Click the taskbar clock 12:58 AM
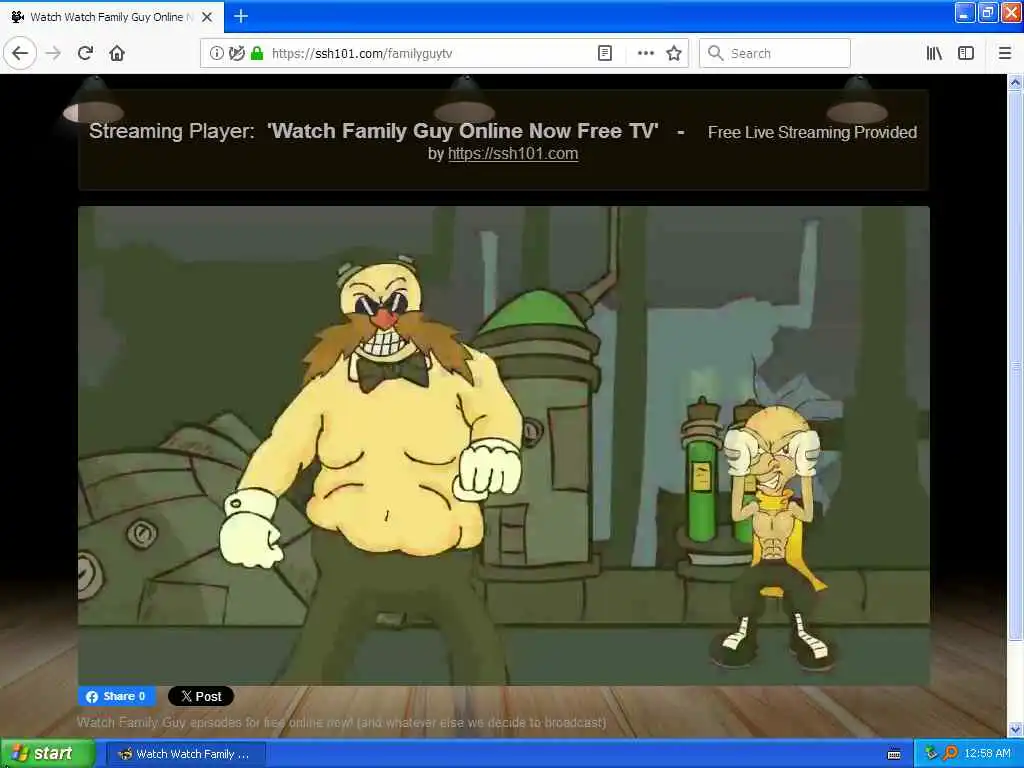 click(x=987, y=754)
